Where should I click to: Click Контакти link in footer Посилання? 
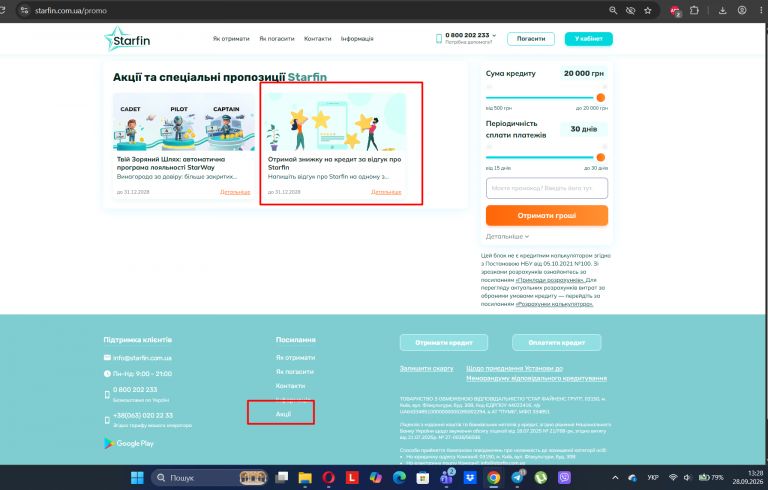(x=290, y=386)
